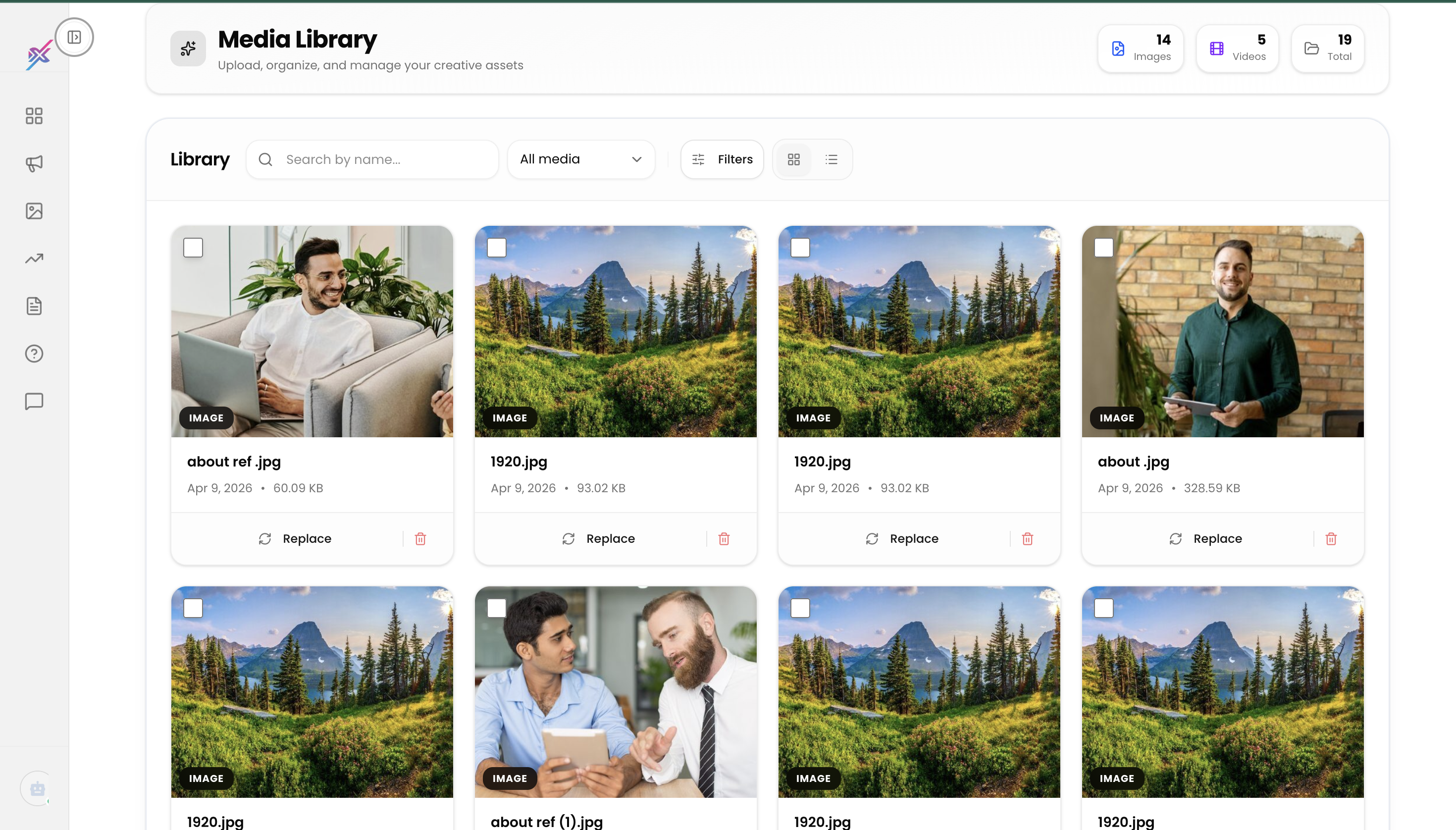Click the sparkle icon beside Media Library title
This screenshot has height=830, width=1456.
[188, 49]
